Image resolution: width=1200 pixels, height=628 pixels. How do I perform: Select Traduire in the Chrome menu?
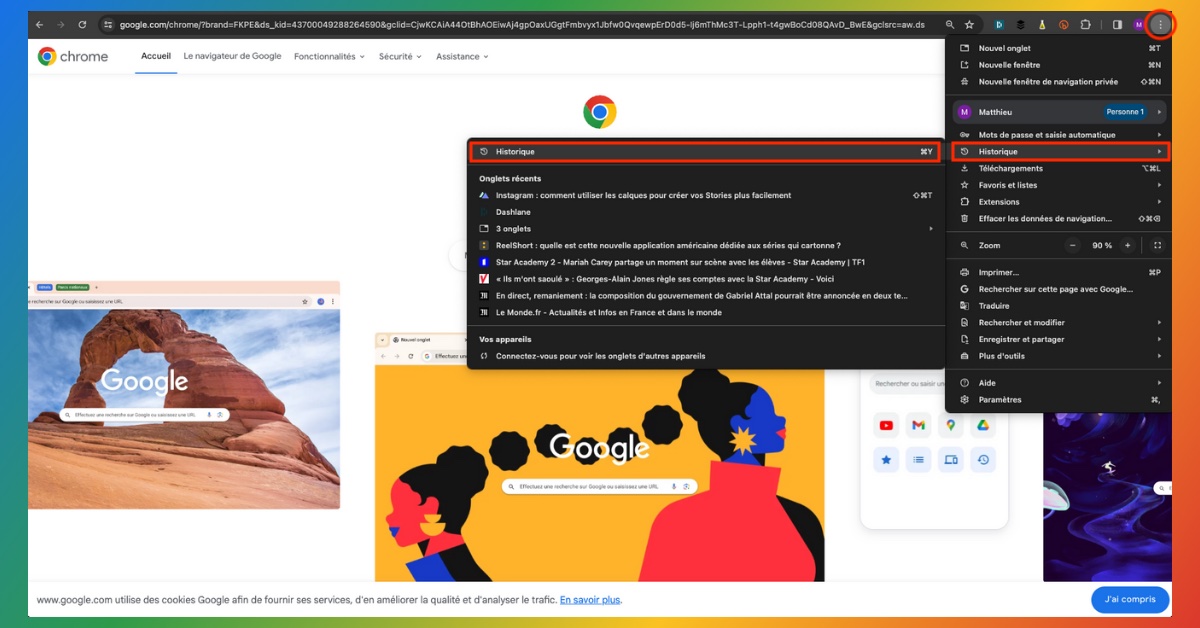(1058, 306)
